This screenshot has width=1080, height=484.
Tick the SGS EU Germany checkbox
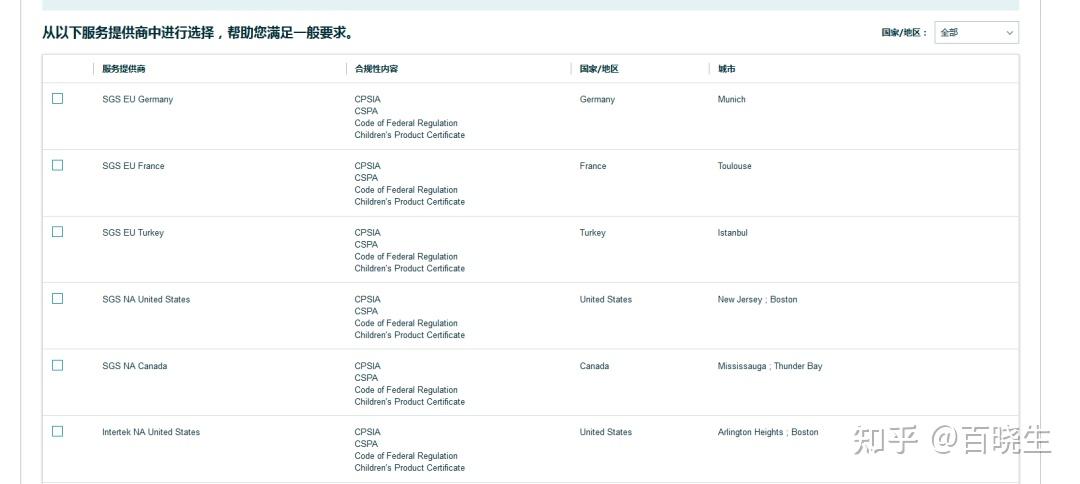(x=57, y=98)
